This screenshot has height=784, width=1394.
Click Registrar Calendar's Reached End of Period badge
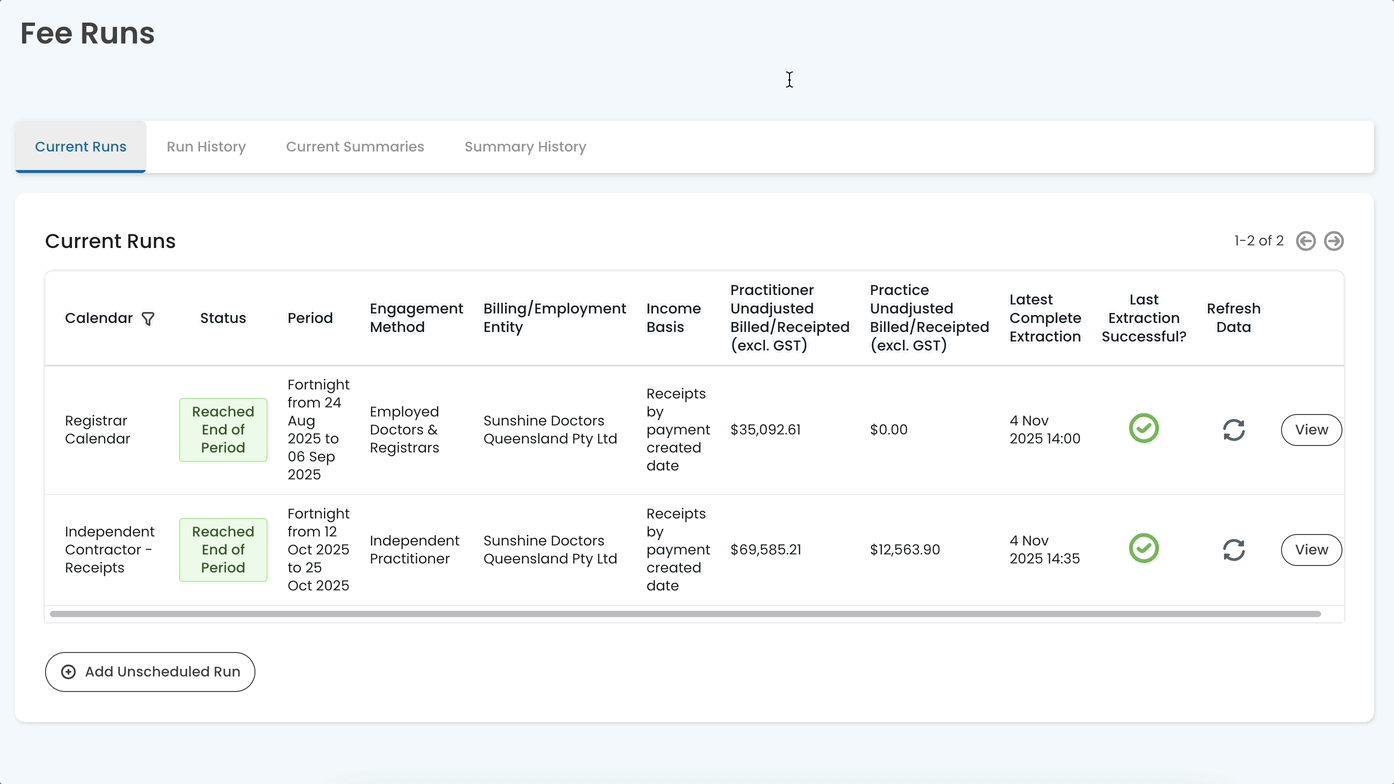pyautogui.click(x=223, y=430)
